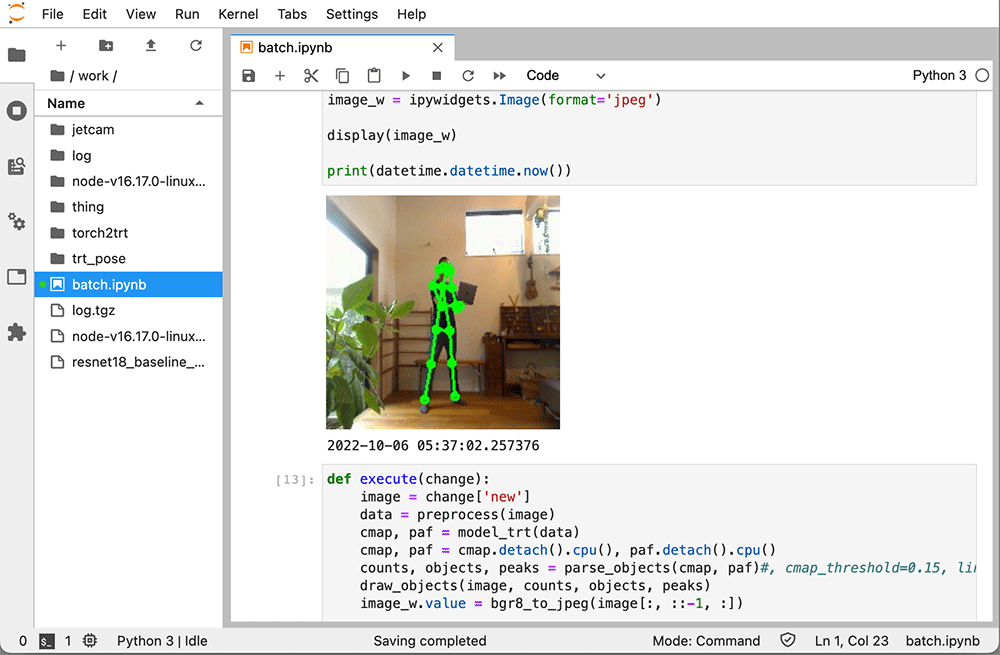Open the Kernel menu
The height and width of the screenshot is (655, 1000).
238,14
